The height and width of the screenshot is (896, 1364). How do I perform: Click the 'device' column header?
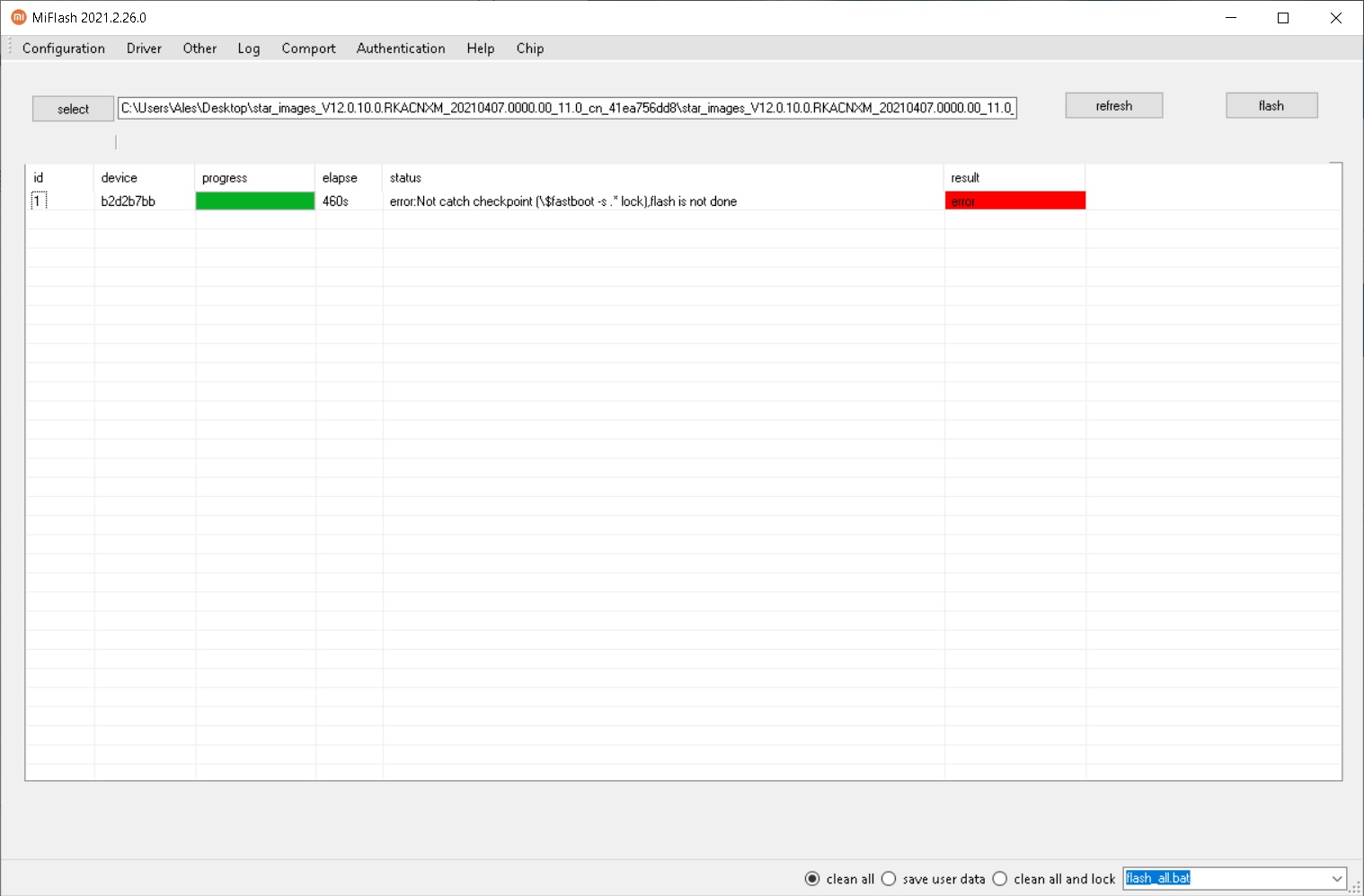tap(144, 178)
